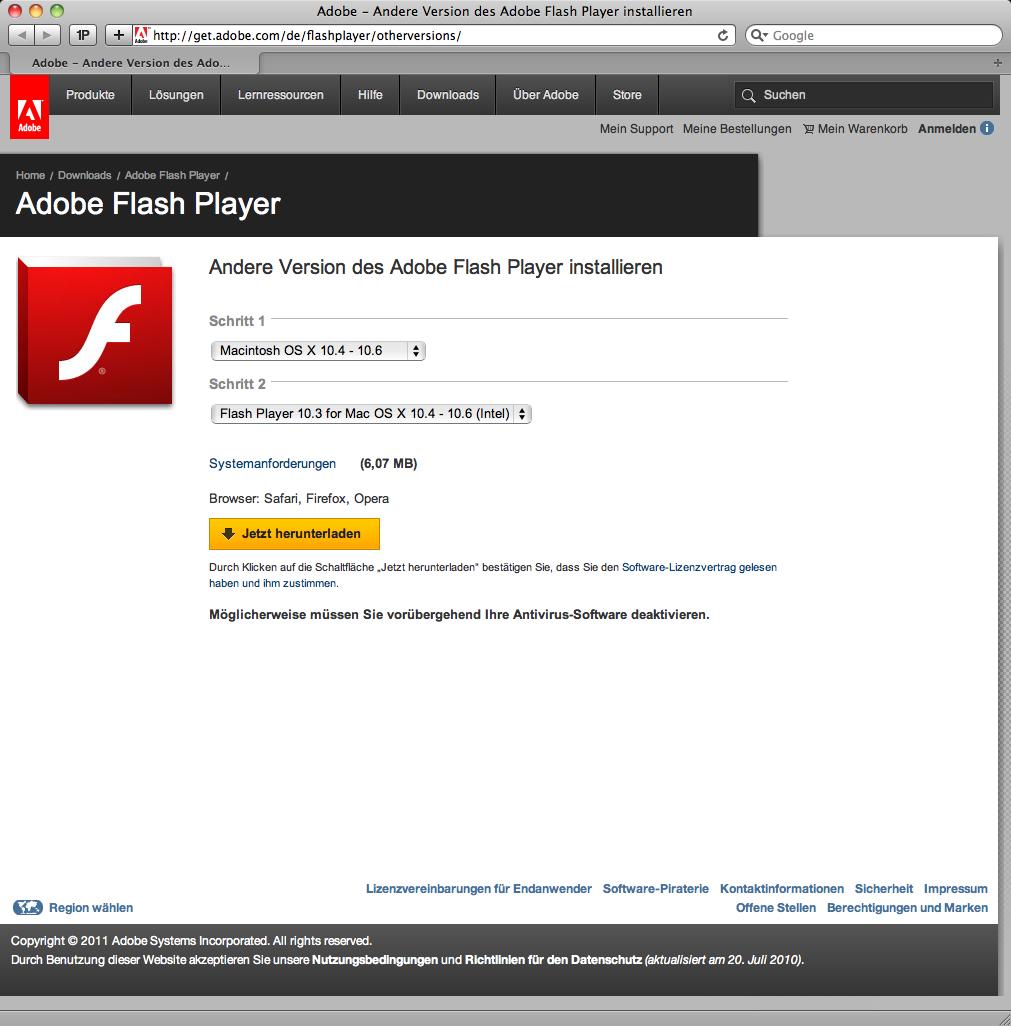Click the world map Region icon
The height and width of the screenshot is (1026, 1011).
coord(27,908)
